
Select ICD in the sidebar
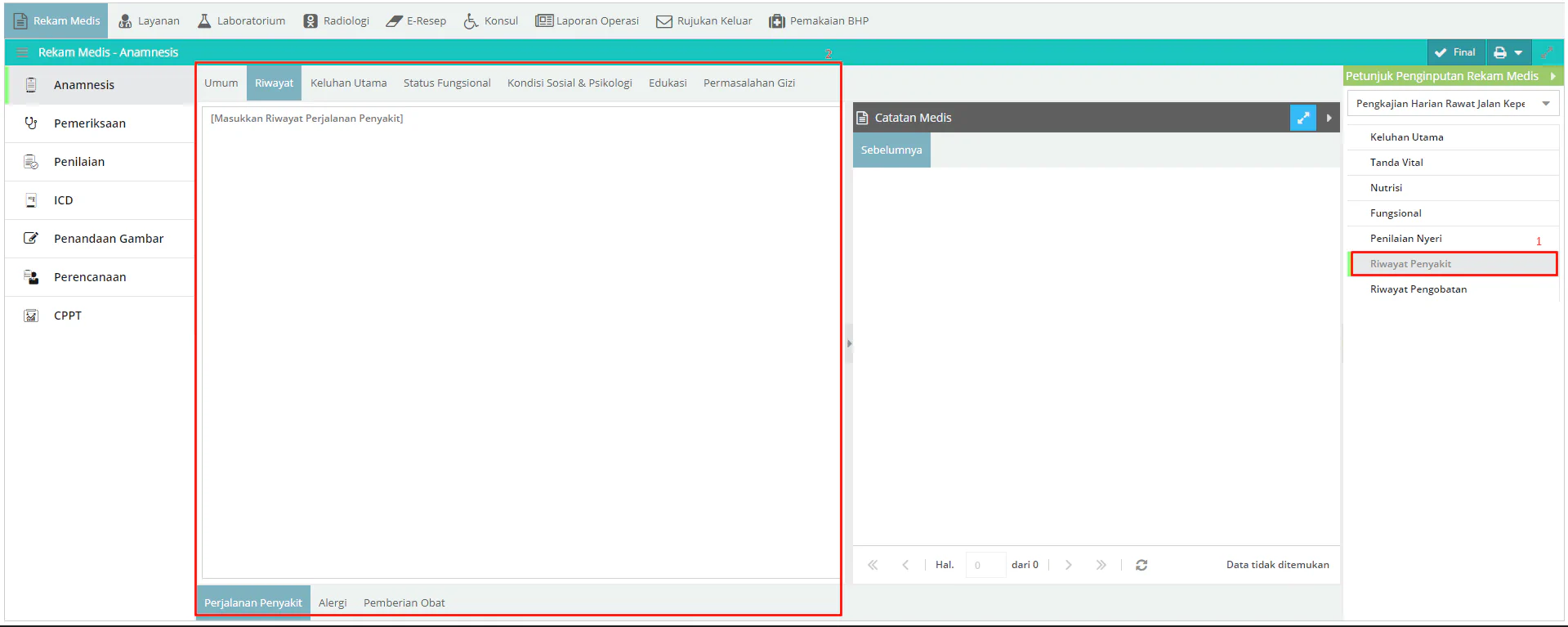(100, 200)
